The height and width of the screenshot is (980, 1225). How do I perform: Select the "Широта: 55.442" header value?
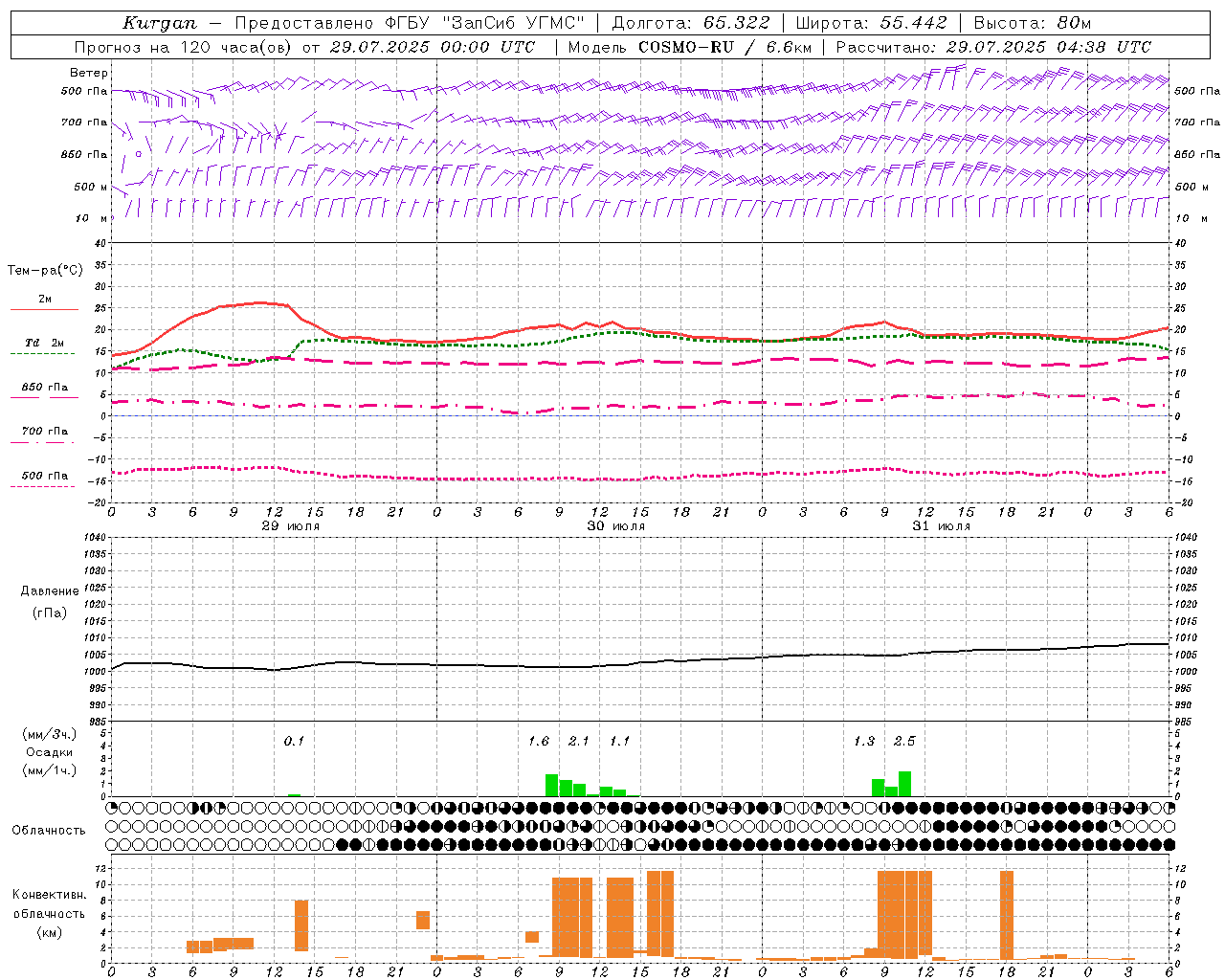coord(871,23)
